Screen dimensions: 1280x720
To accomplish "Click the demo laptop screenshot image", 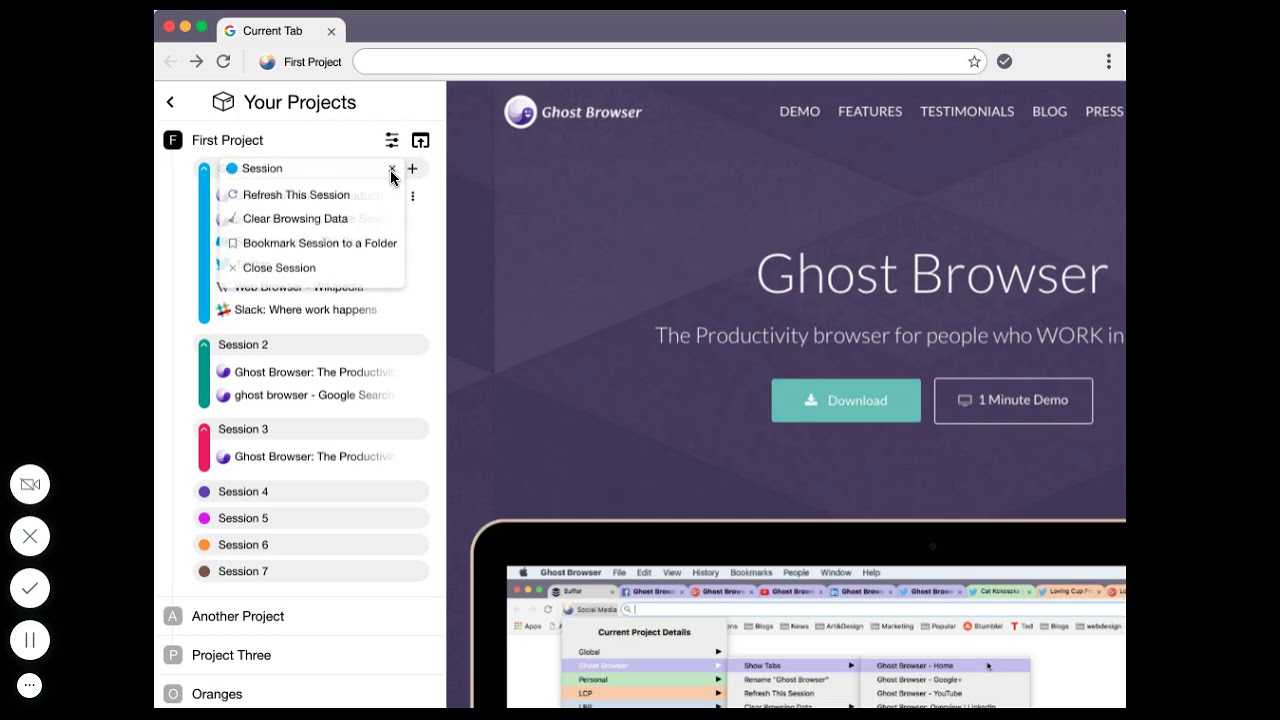I will (798, 614).
